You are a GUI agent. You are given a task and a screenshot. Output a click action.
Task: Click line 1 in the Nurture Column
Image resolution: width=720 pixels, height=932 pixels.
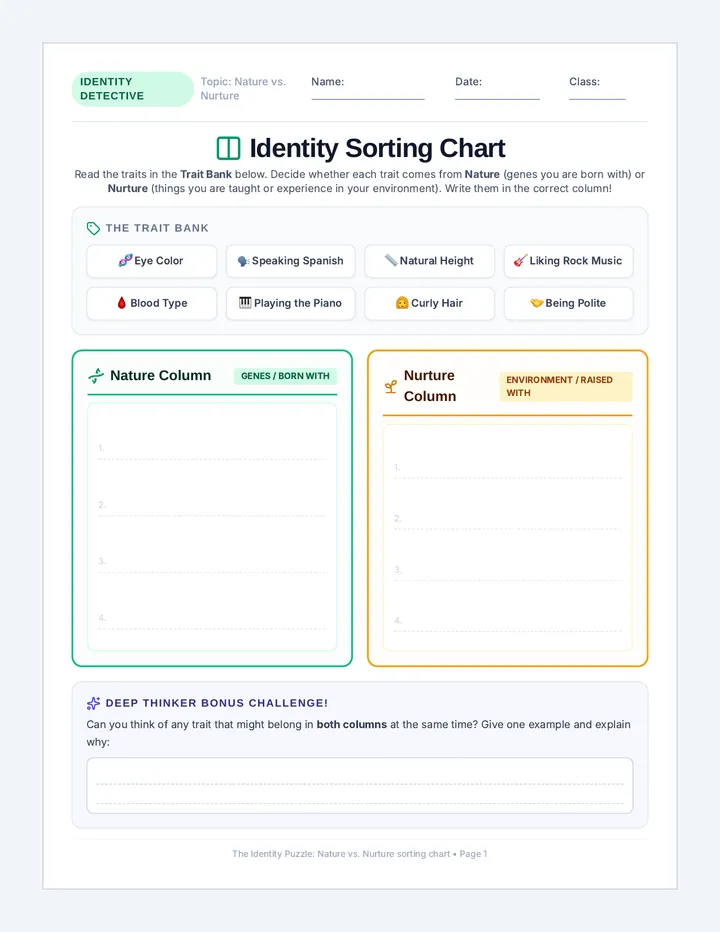click(508, 468)
